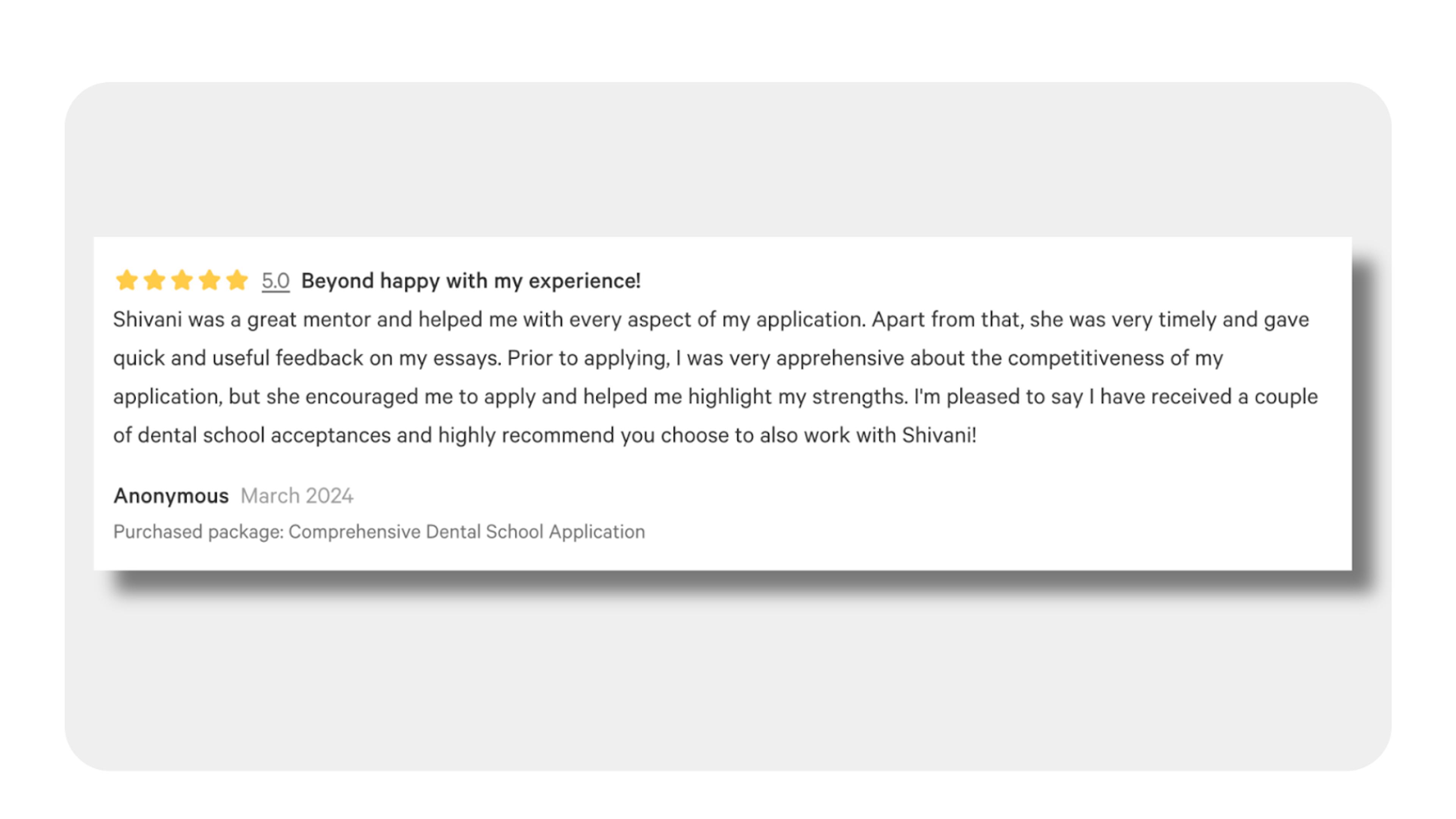Click the March 2024 review date
The width and height of the screenshot is (1456, 819).
click(297, 496)
